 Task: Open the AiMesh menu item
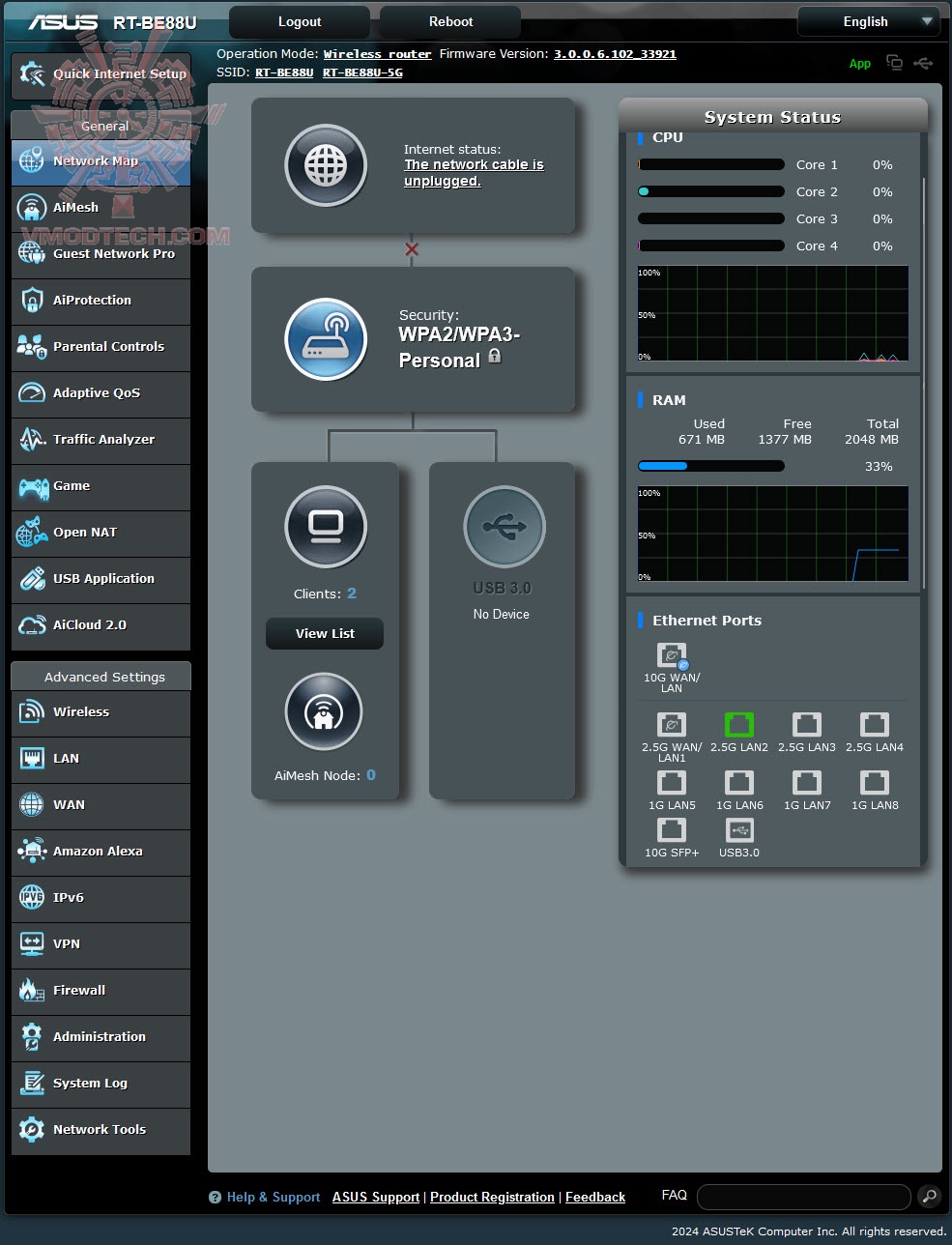click(101, 208)
